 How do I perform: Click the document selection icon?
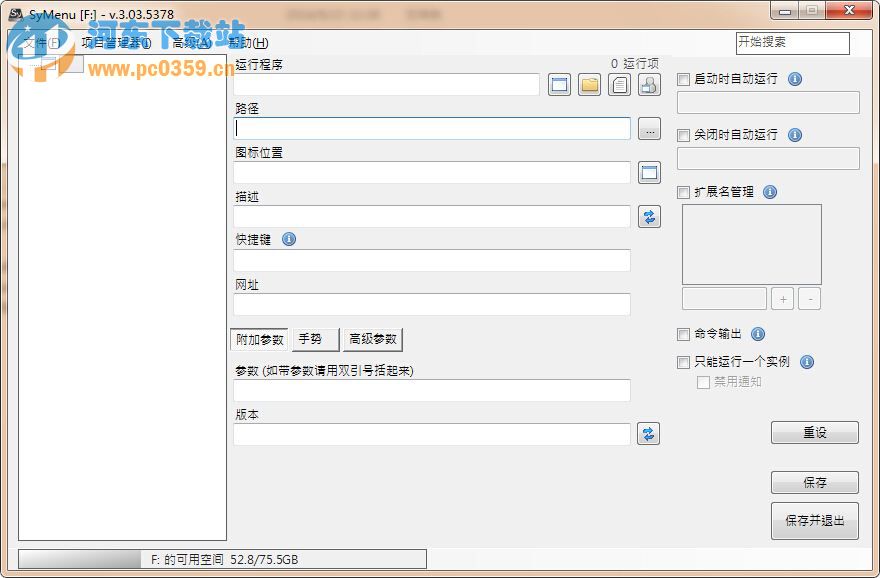point(619,84)
